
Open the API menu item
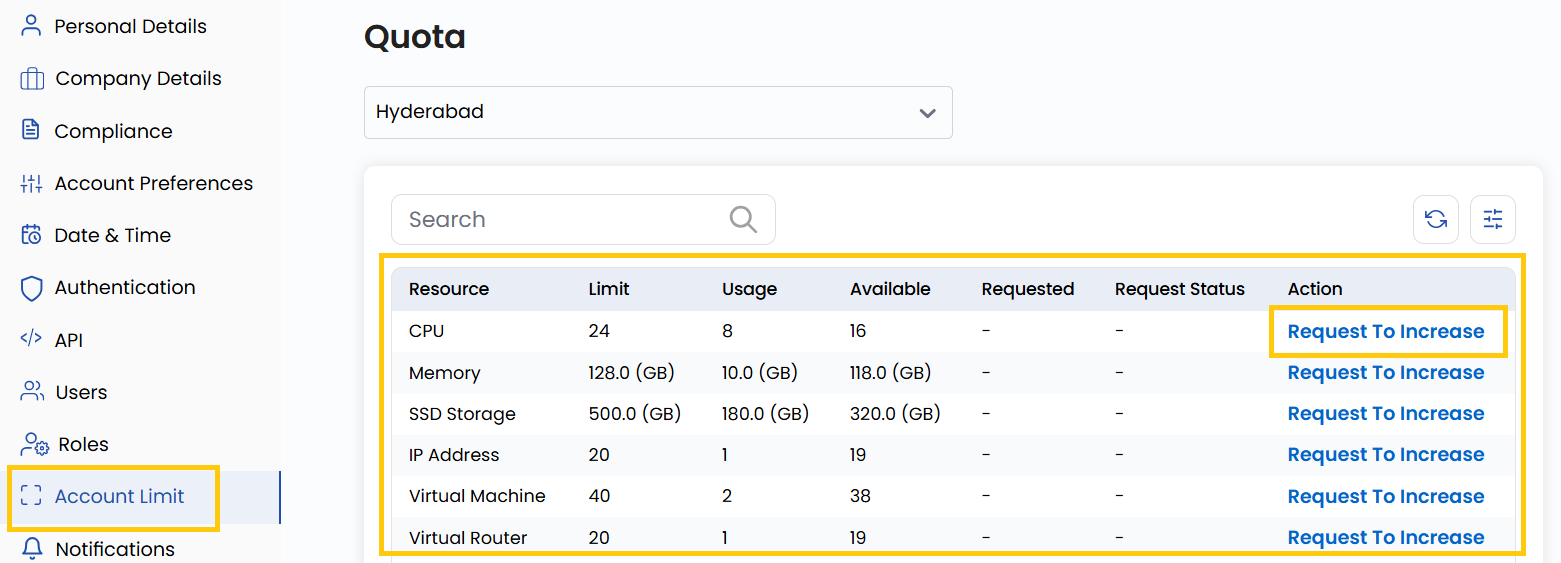(x=68, y=340)
